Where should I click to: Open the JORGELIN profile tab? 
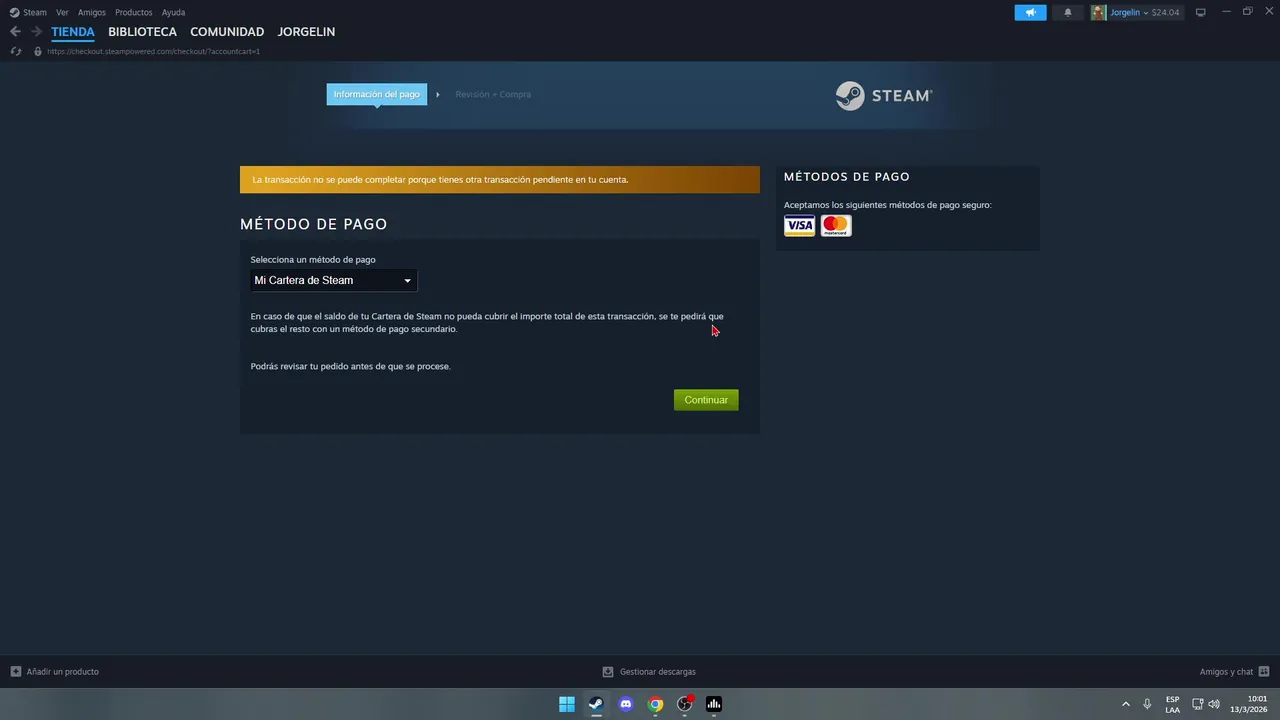(x=306, y=32)
